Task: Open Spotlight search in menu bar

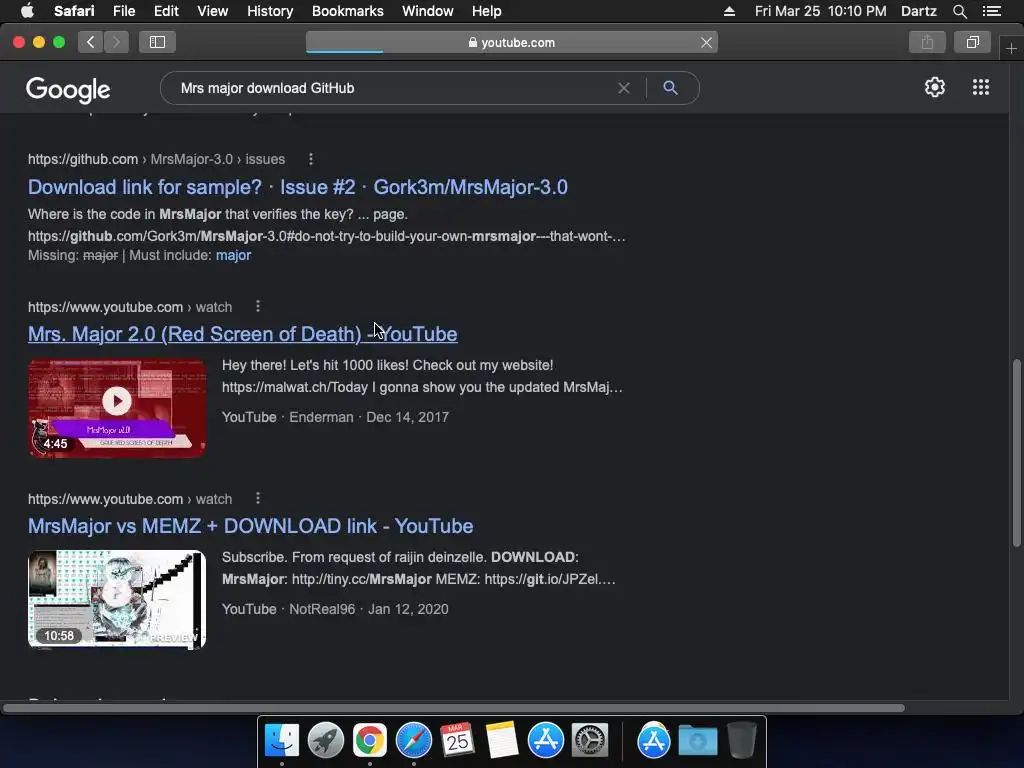Action: (x=959, y=11)
